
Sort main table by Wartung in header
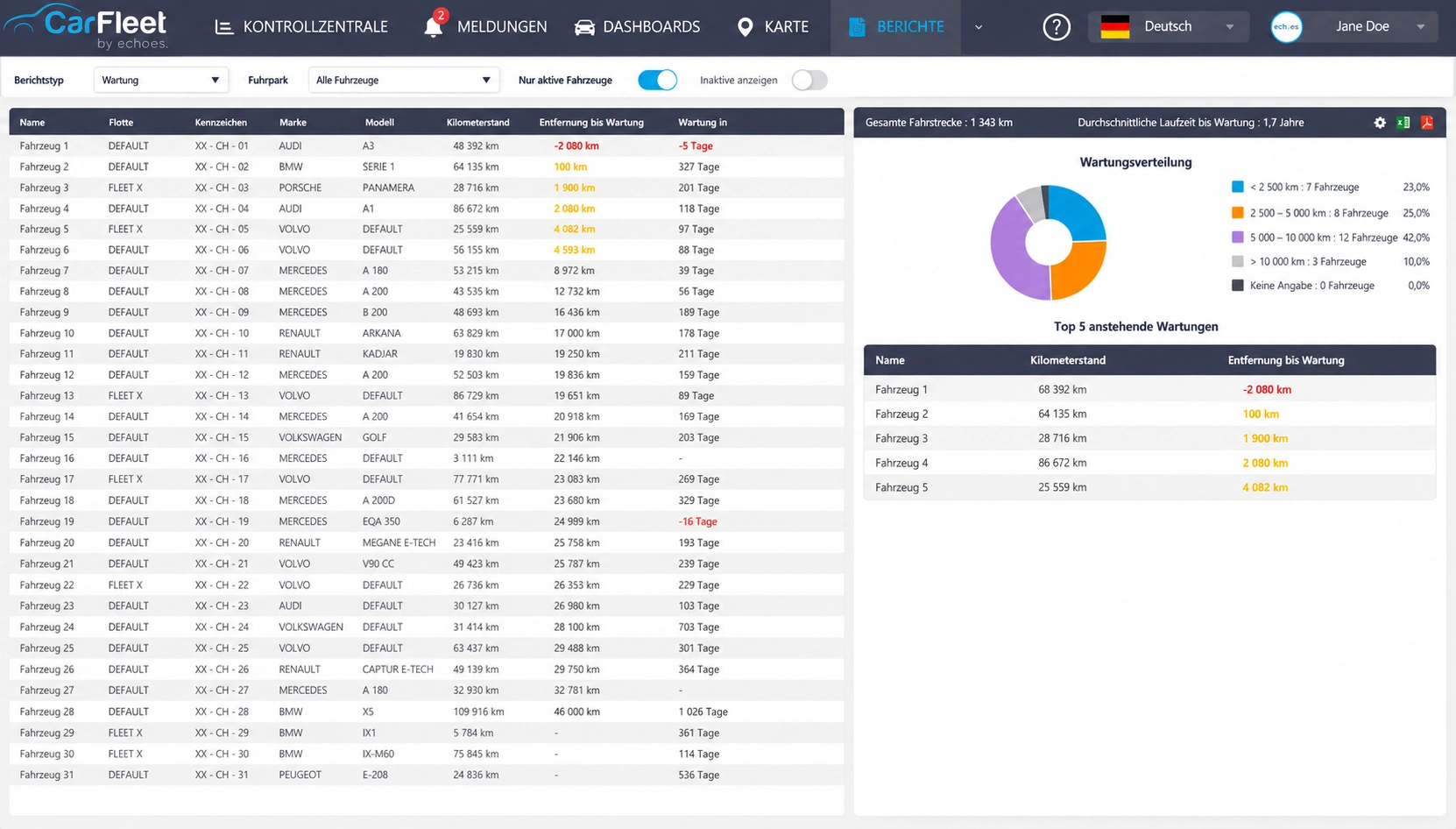coord(703,123)
